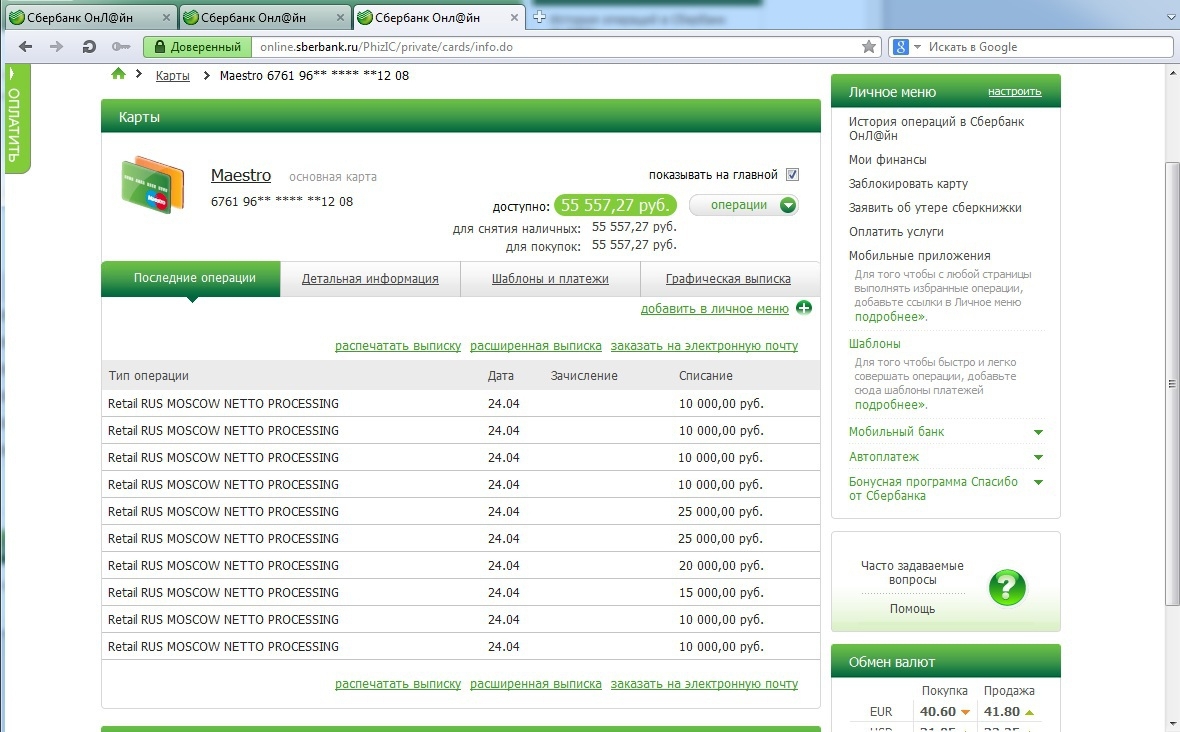
Task: Click the available balance '55 557,27 руб.' badge
Action: (615, 205)
